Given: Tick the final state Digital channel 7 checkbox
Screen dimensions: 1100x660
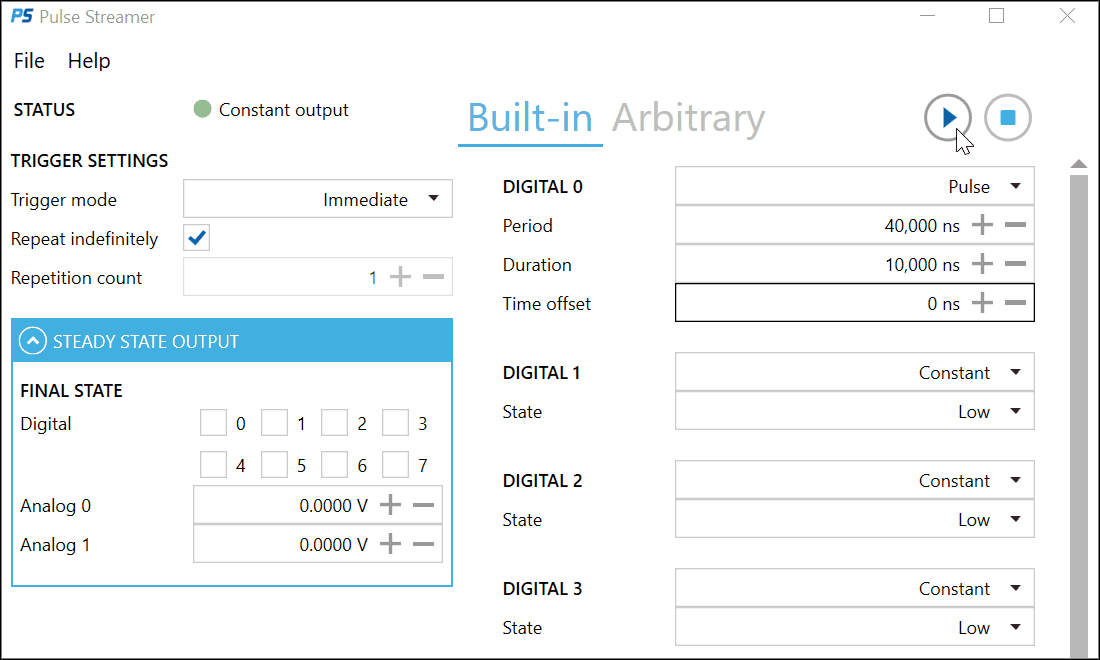Looking at the screenshot, I should click(395, 465).
